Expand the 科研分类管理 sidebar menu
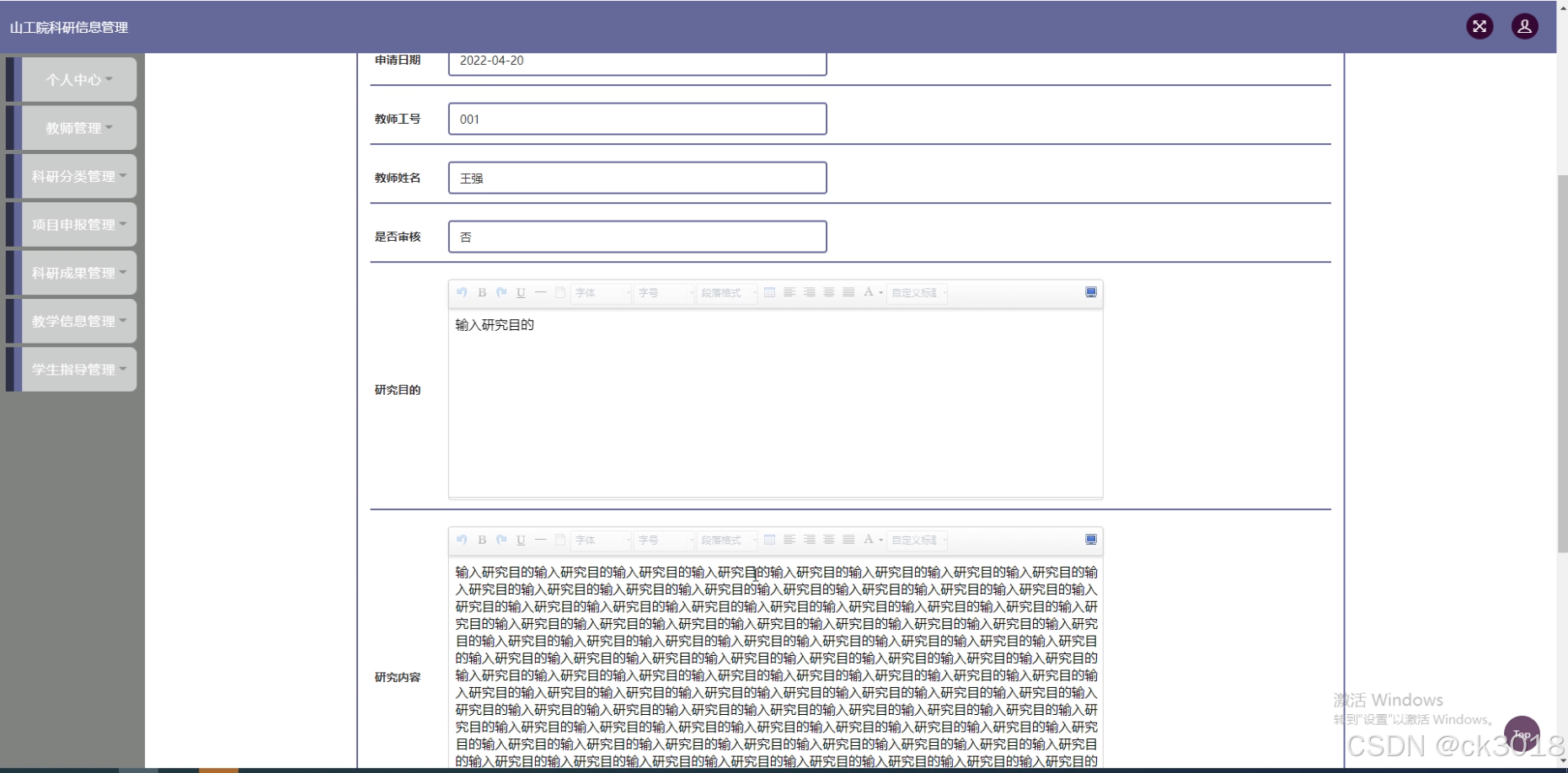This screenshot has width=1568, height=773. pos(79,176)
